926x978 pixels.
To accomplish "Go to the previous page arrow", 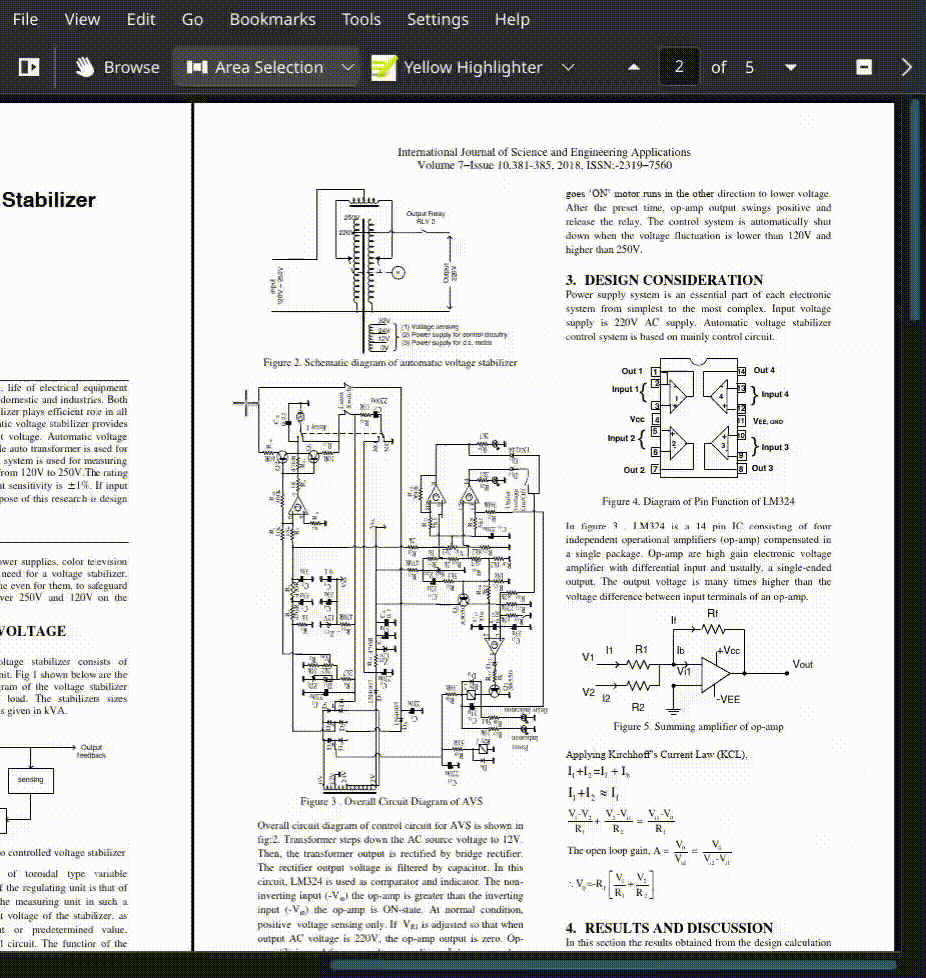I will coord(633,67).
